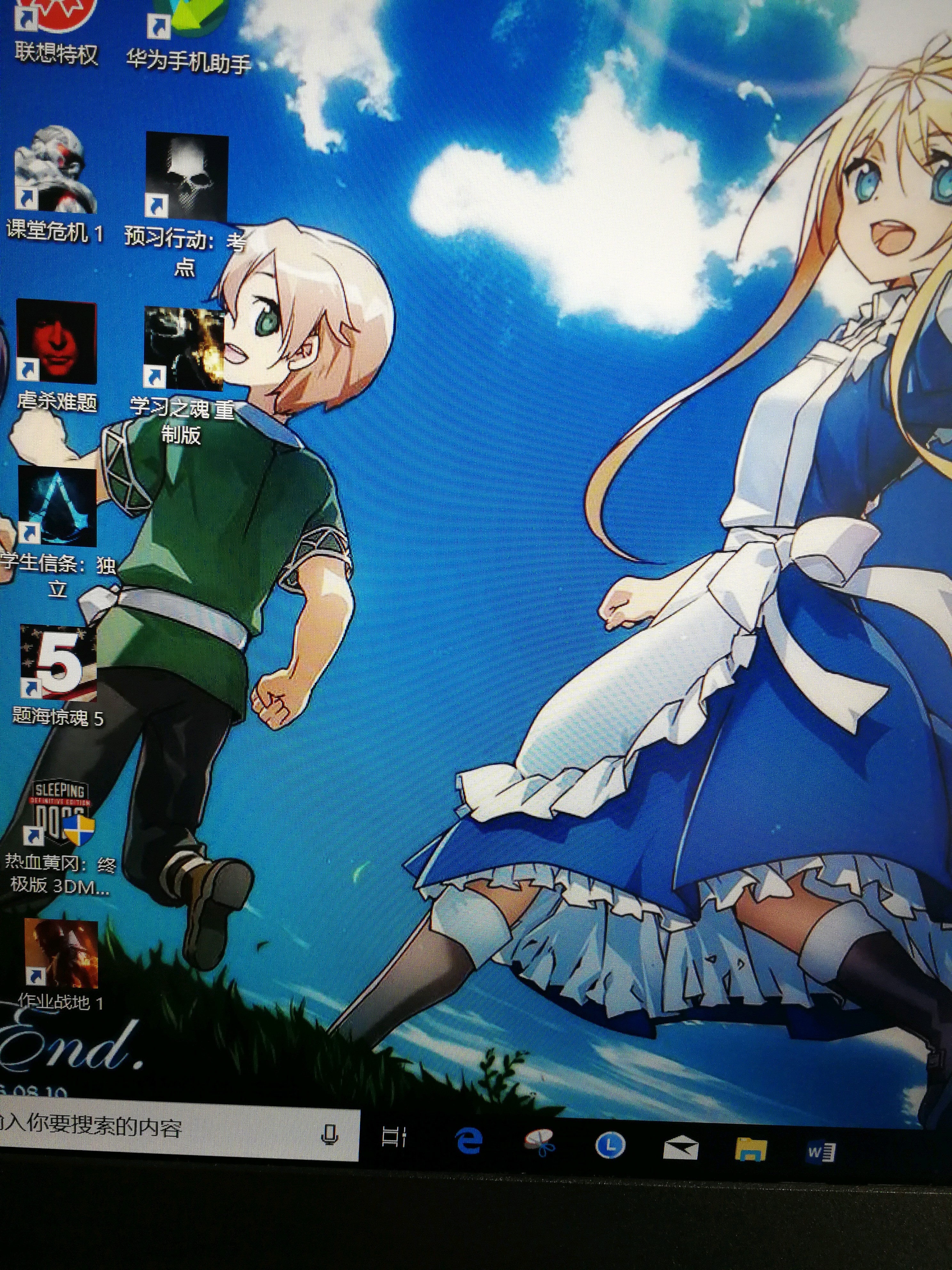Select the red face icon 虐杀难题

click(56, 341)
